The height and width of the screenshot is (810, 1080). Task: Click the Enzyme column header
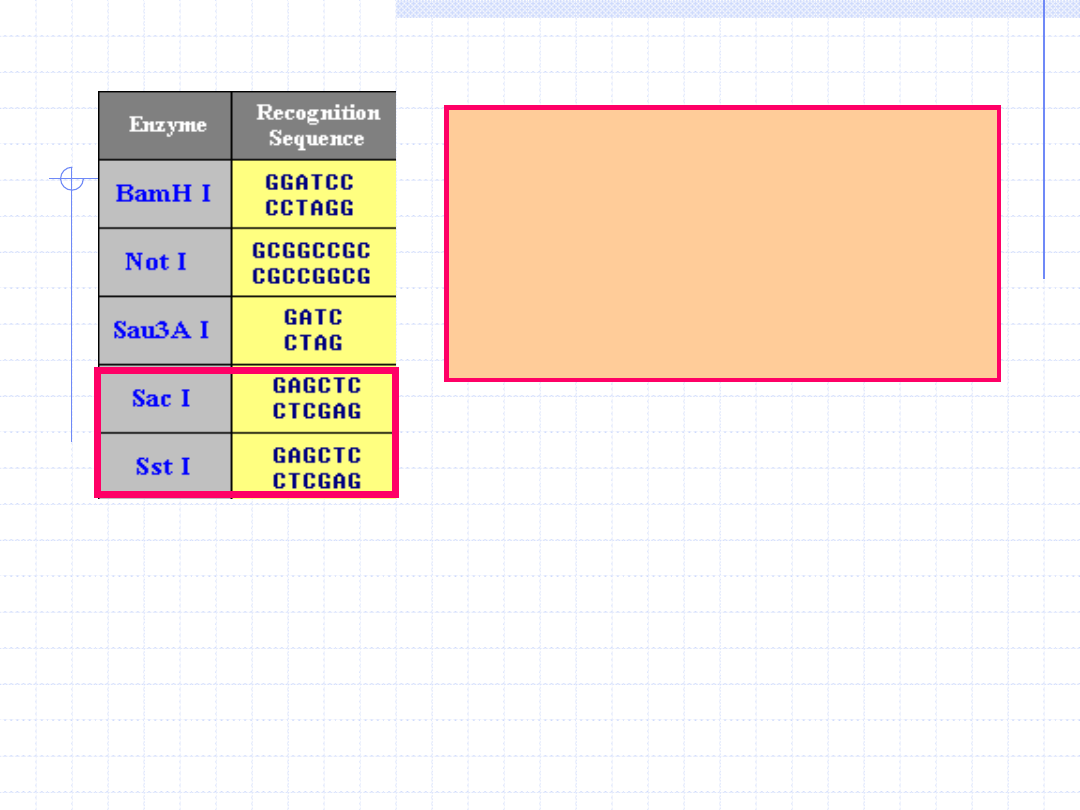pos(167,125)
